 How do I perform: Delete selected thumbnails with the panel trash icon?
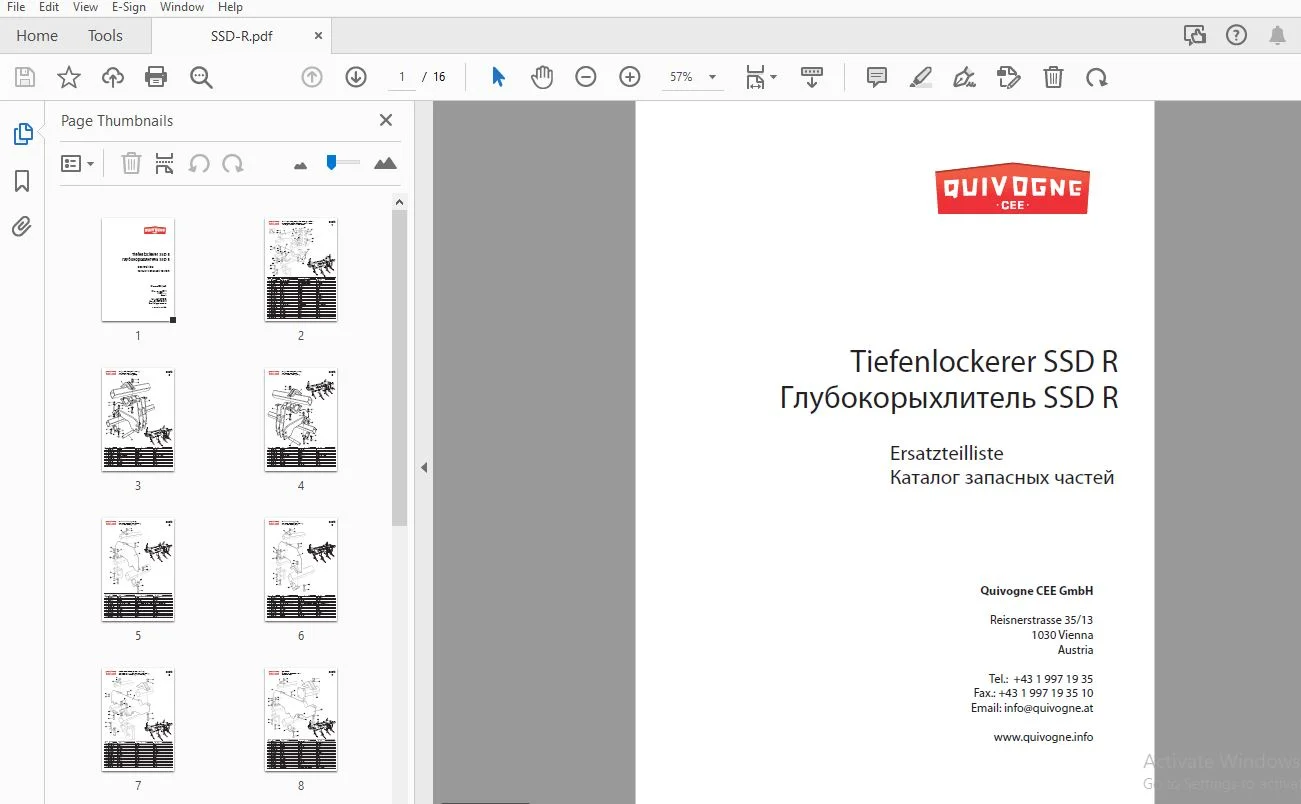[x=131, y=163]
